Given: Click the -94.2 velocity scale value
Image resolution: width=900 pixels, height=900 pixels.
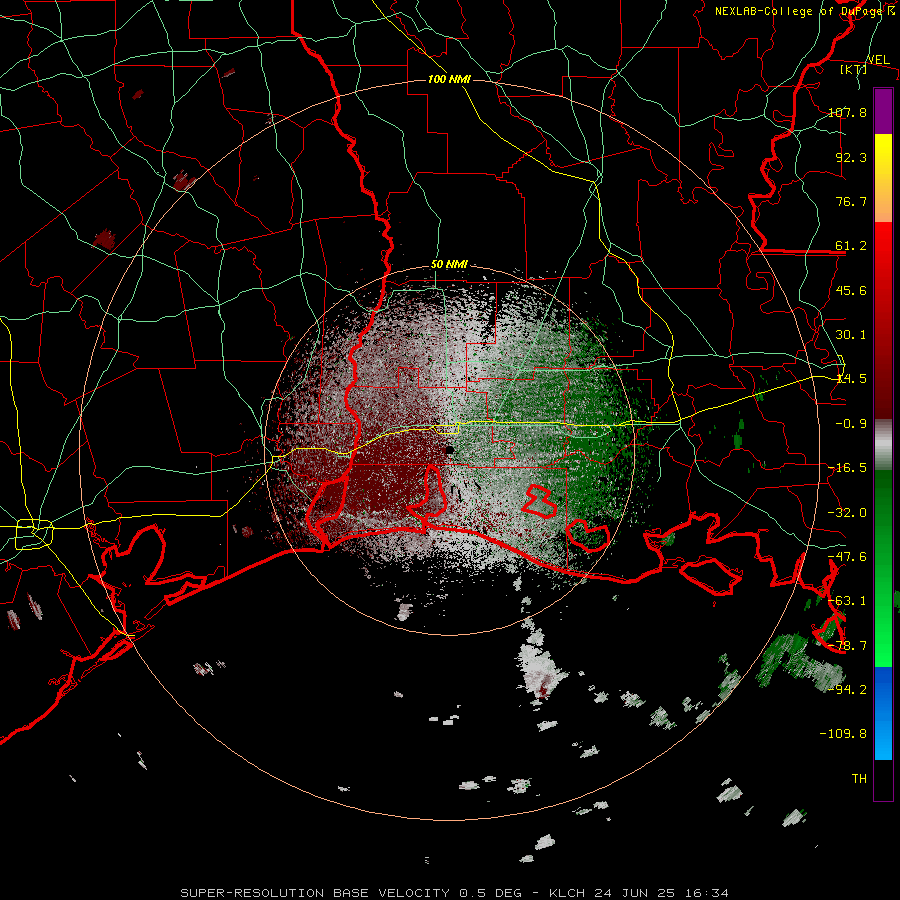Looking at the screenshot, I should [x=847, y=689].
